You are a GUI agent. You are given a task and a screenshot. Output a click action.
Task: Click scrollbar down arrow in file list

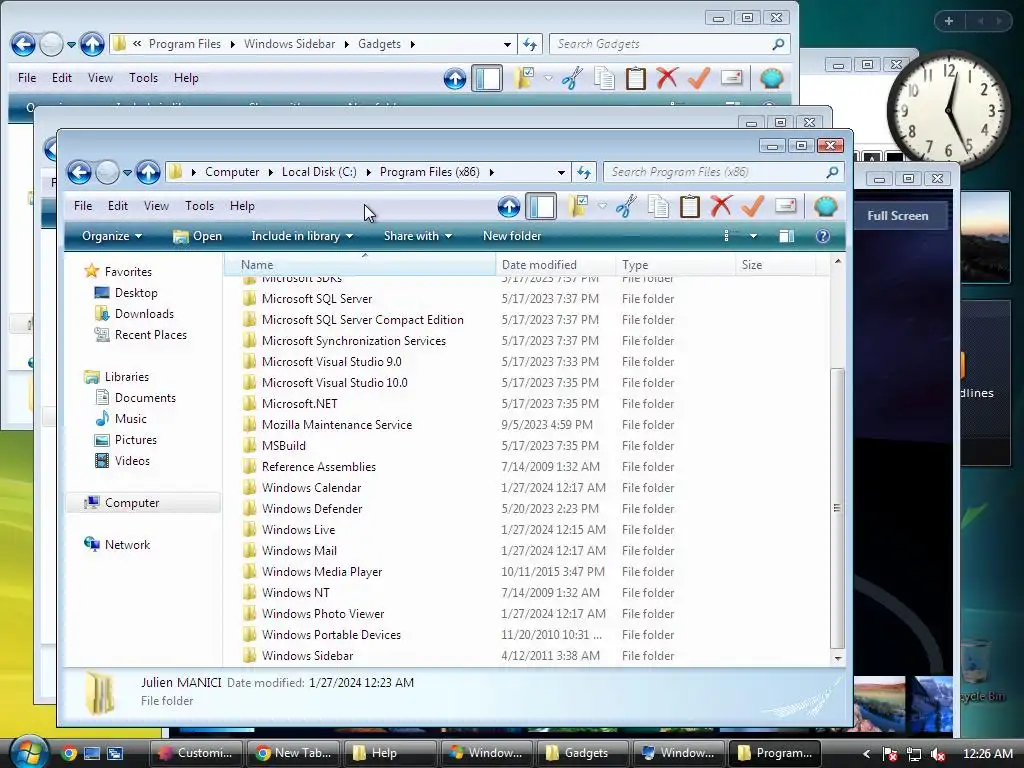click(x=837, y=659)
